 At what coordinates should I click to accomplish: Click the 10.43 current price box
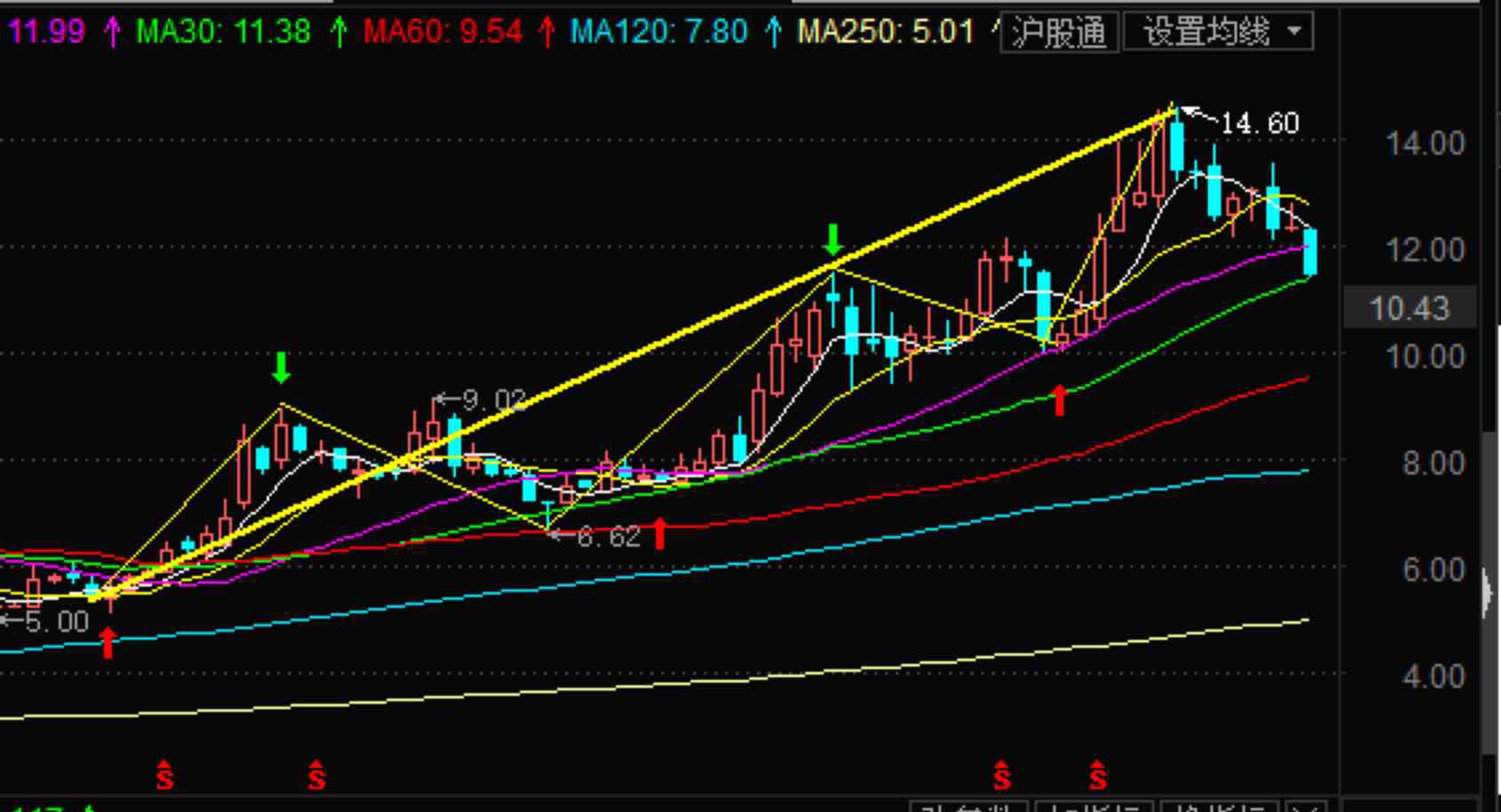tap(1409, 308)
